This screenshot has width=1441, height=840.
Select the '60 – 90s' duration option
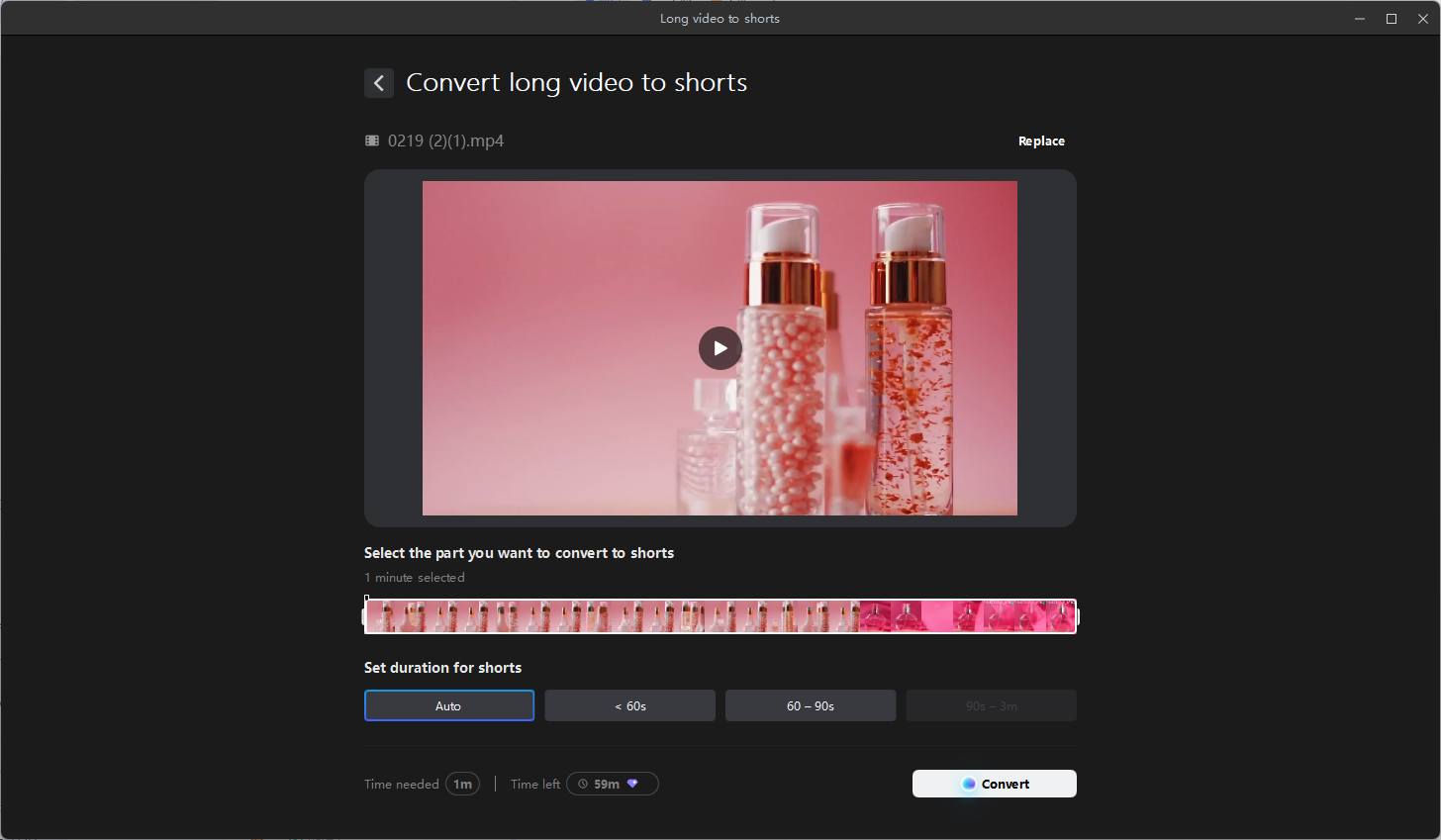[x=810, y=705]
